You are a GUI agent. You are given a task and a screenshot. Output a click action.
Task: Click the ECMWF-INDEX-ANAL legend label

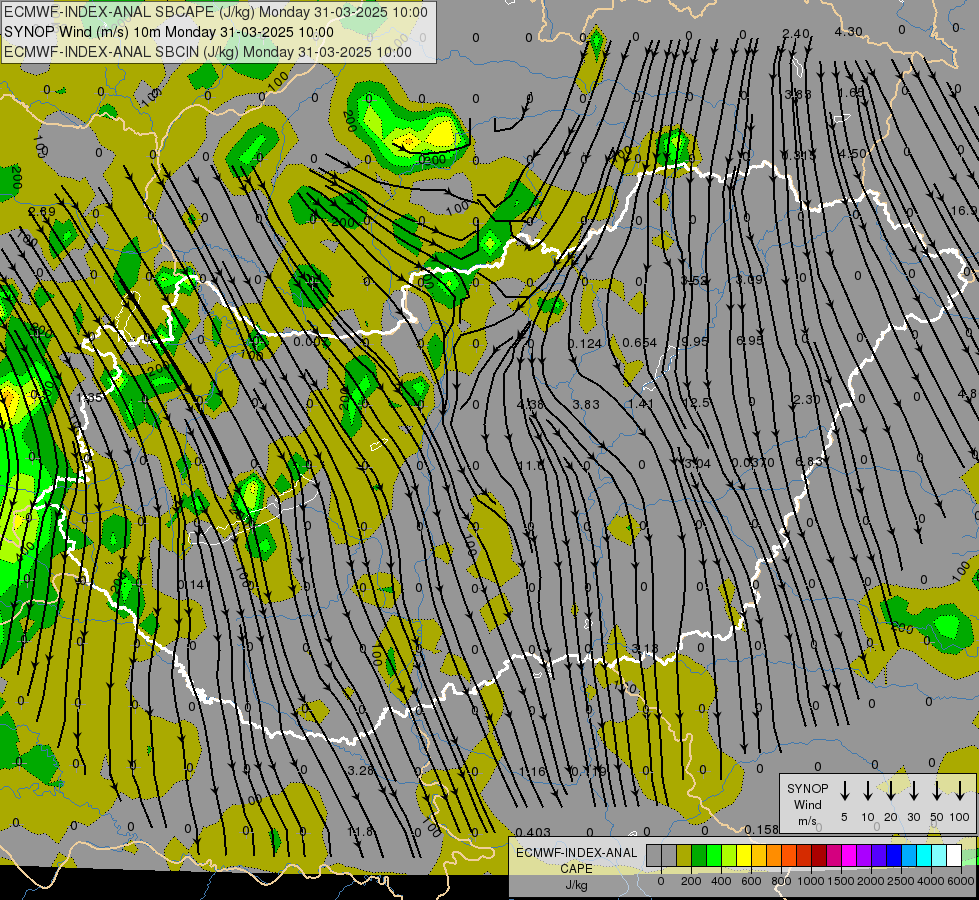click(x=576, y=853)
